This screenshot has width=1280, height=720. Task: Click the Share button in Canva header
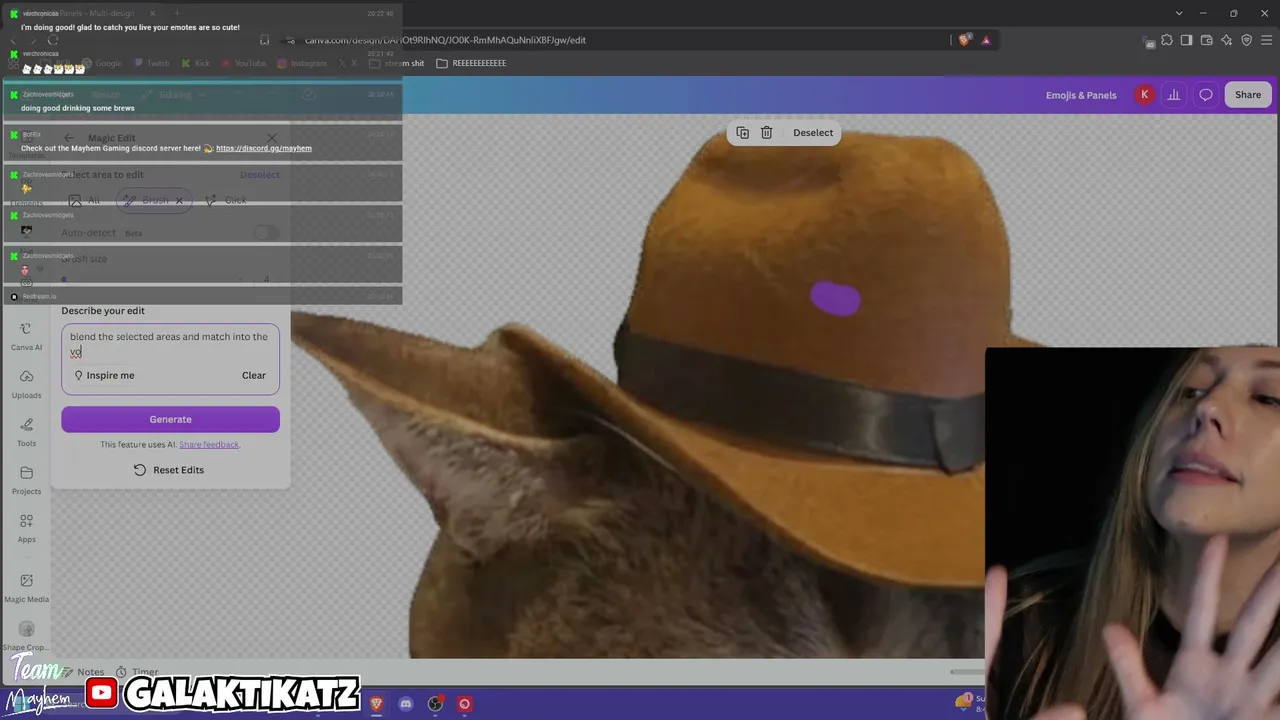click(1248, 95)
